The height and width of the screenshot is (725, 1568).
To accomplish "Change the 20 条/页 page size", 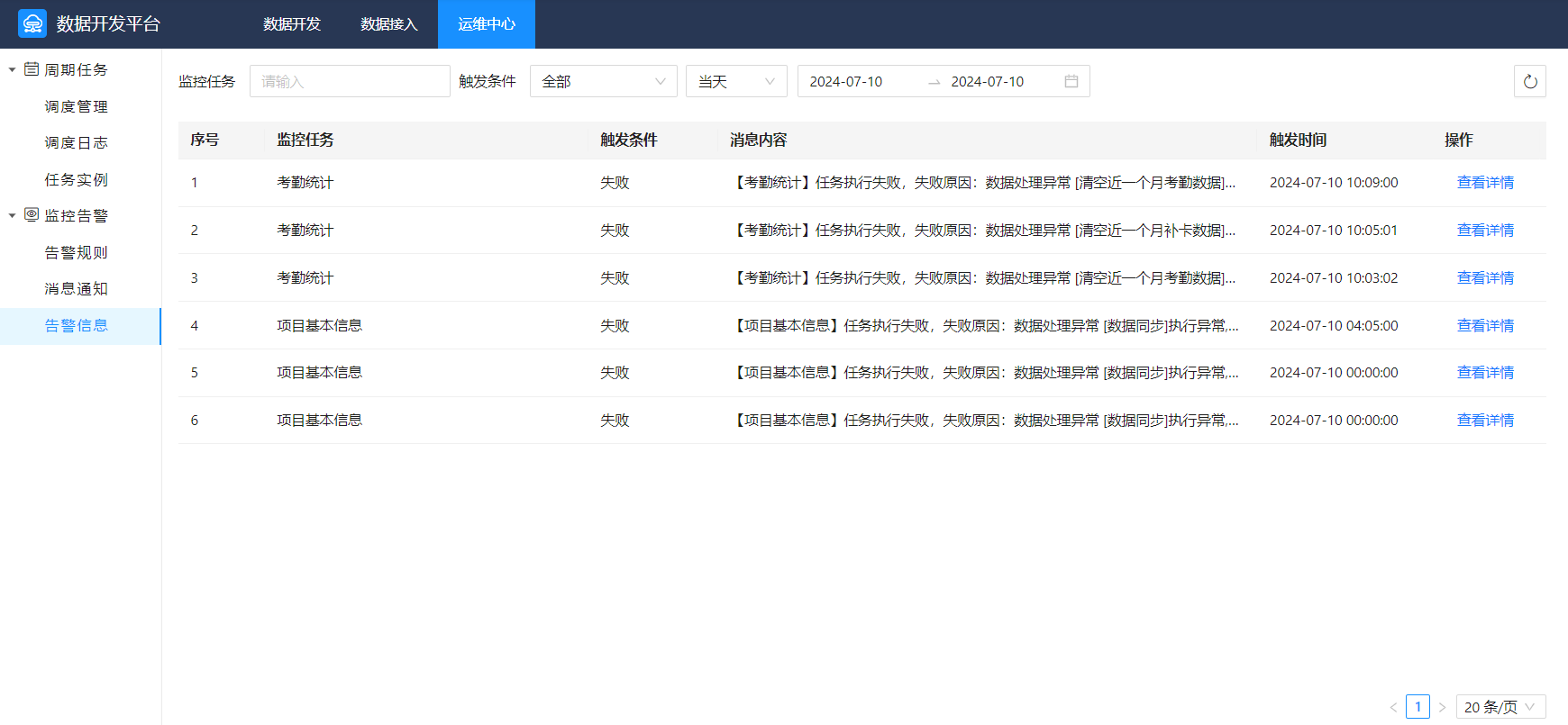I will [x=1500, y=707].
